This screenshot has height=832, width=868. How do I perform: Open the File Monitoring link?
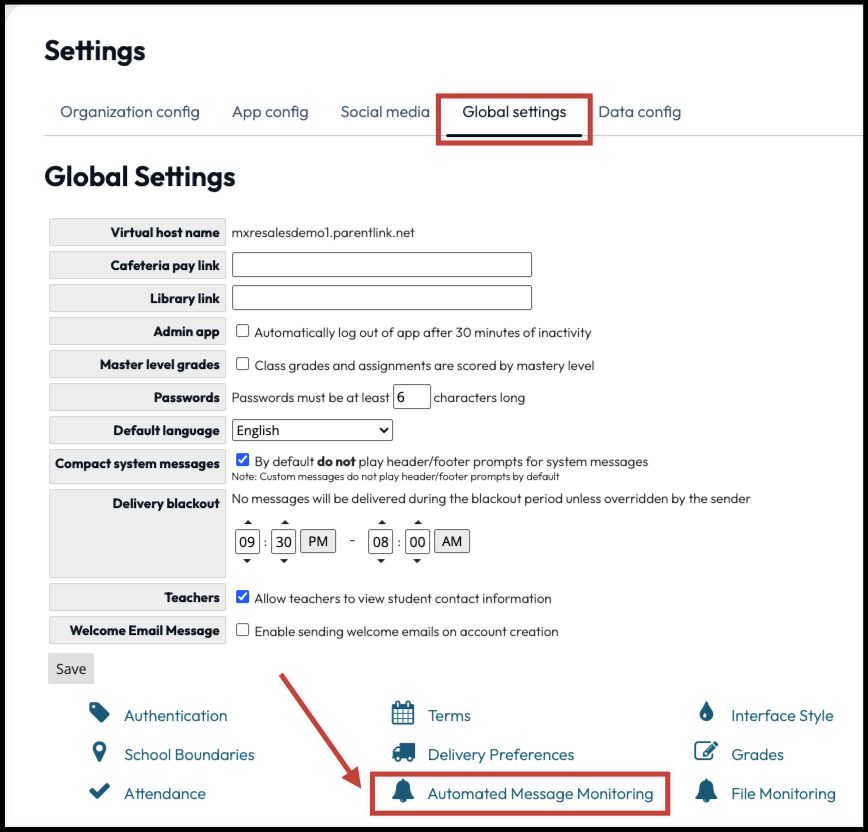(x=783, y=793)
